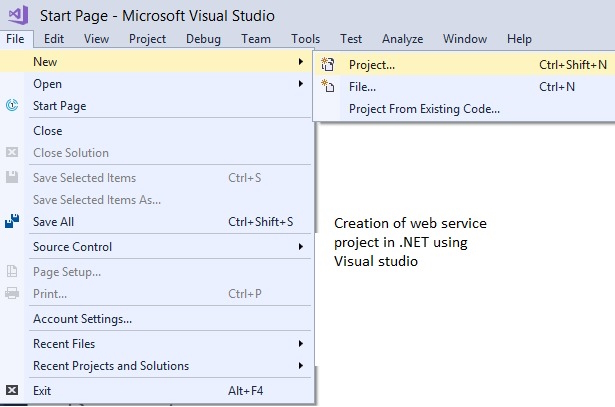The image size is (615, 407).
Task: Click the New Project icon in submenu
Action: [x=327, y=64]
